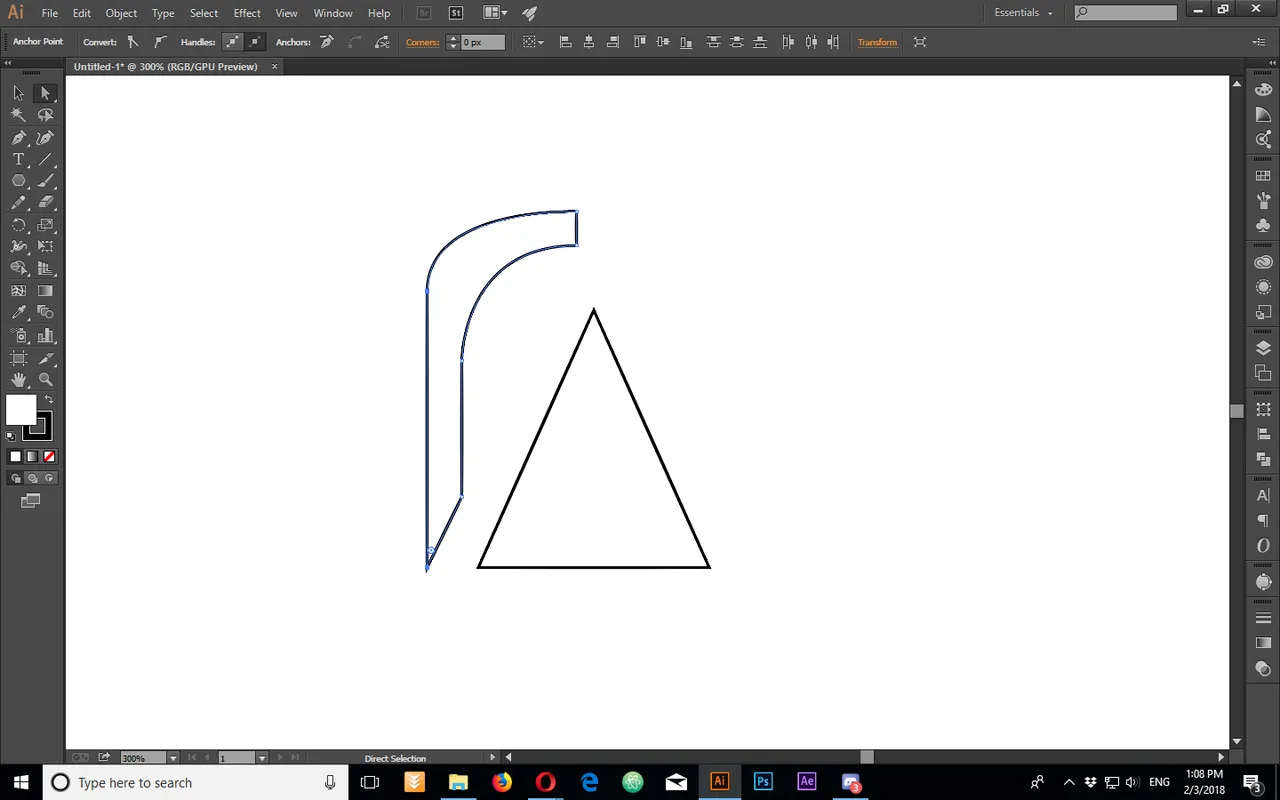
Task: Open the Essentials workspace switcher
Action: point(1024,13)
